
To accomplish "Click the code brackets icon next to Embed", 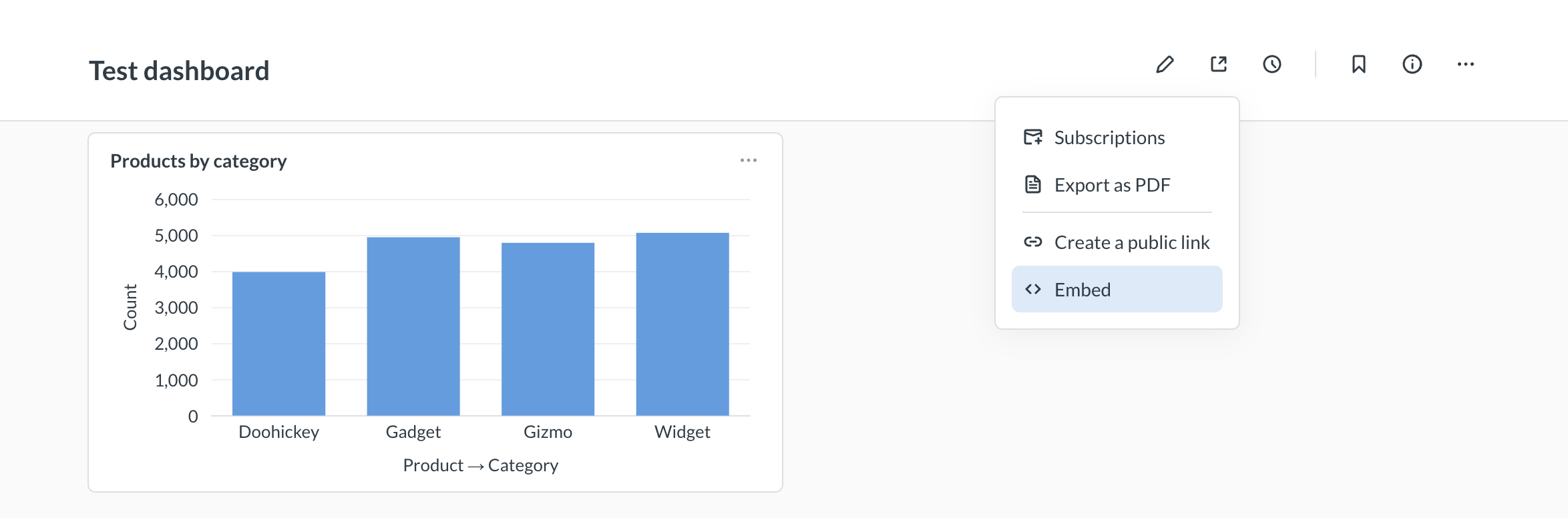I will click(x=1032, y=289).
